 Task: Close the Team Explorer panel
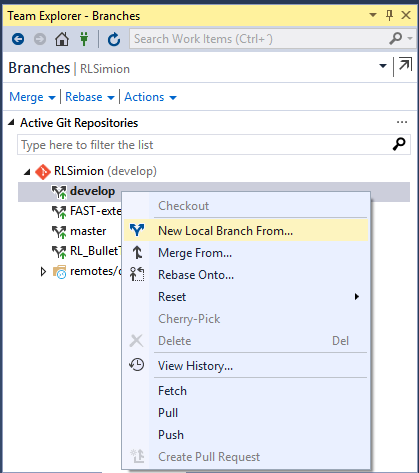(406, 15)
